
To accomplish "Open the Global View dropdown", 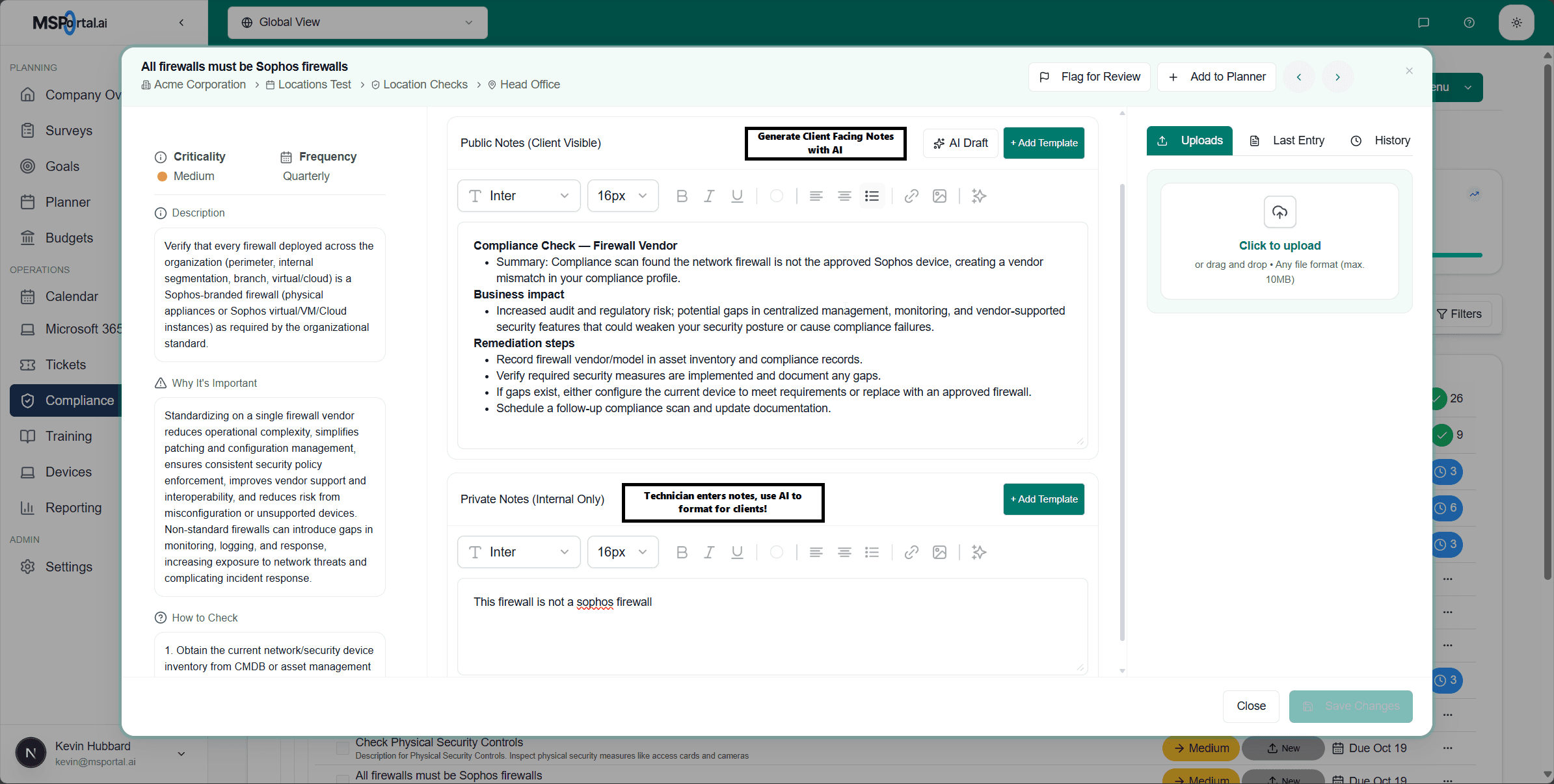I will (x=357, y=22).
